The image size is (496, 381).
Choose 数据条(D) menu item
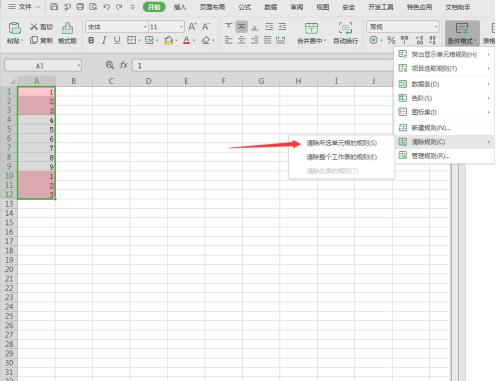click(x=444, y=84)
